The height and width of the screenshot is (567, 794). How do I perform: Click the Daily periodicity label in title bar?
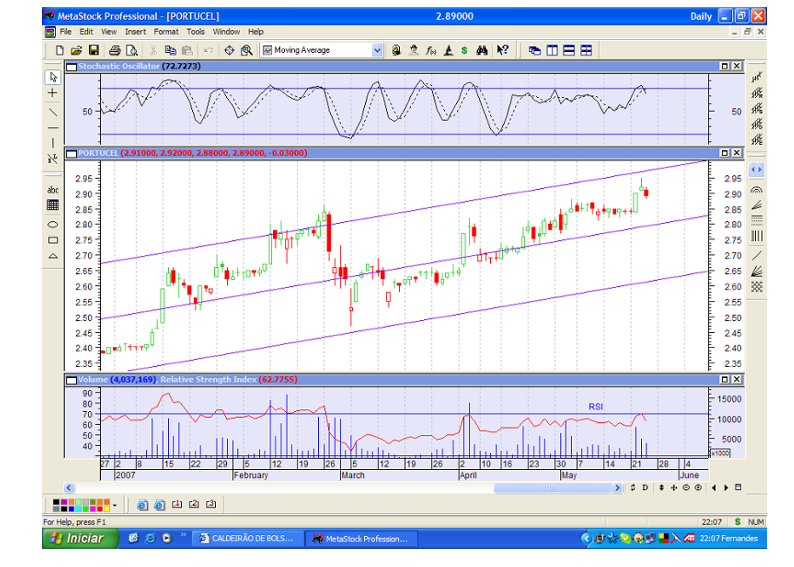tap(701, 17)
